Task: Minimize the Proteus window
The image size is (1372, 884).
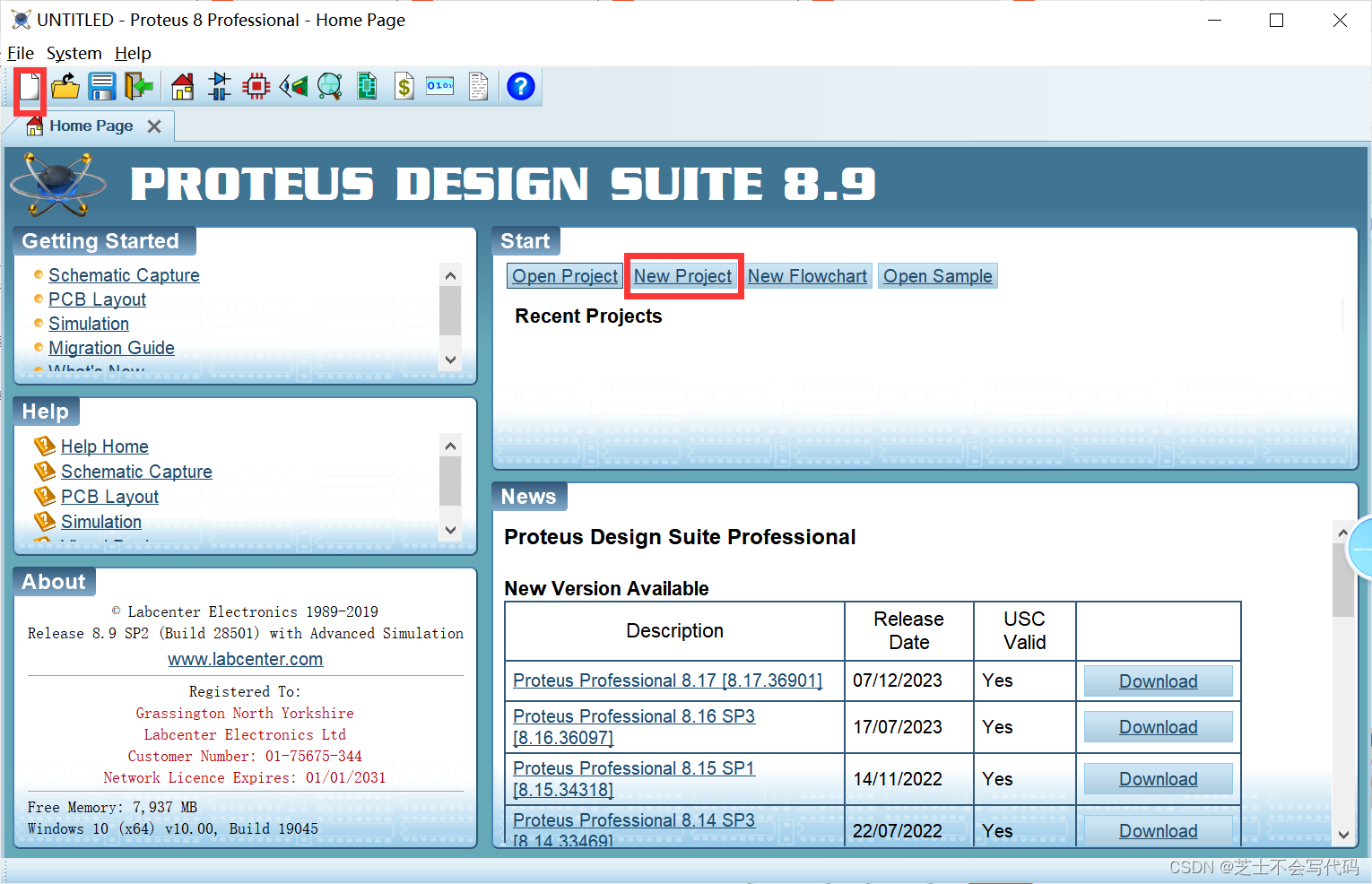Action: click(1215, 20)
